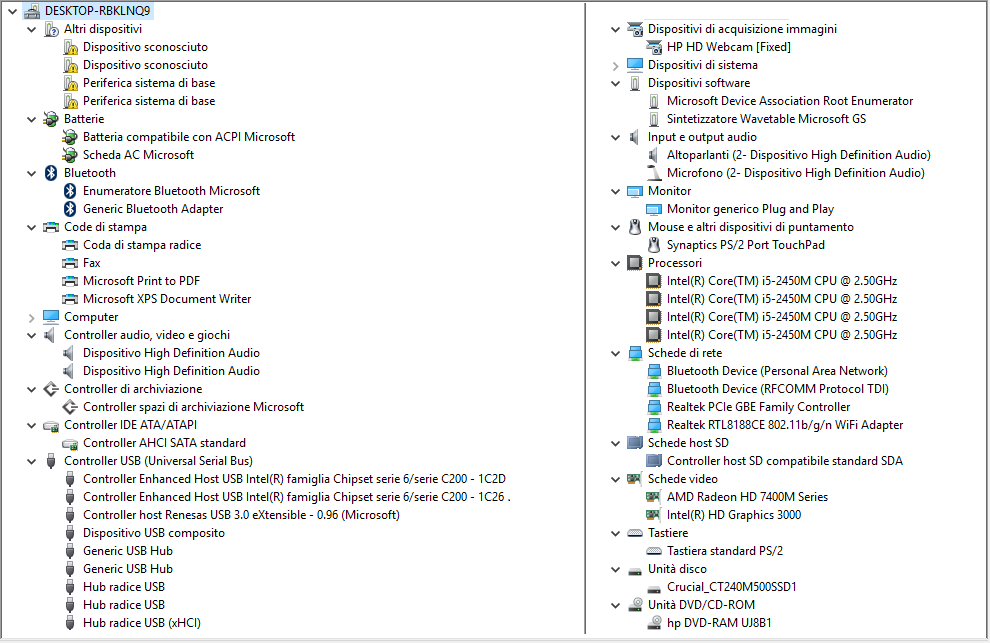Select Altoparlanti (2- Dispositivo High Definition Audio)
The height and width of the screenshot is (643, 990).
tap(799, 155)
